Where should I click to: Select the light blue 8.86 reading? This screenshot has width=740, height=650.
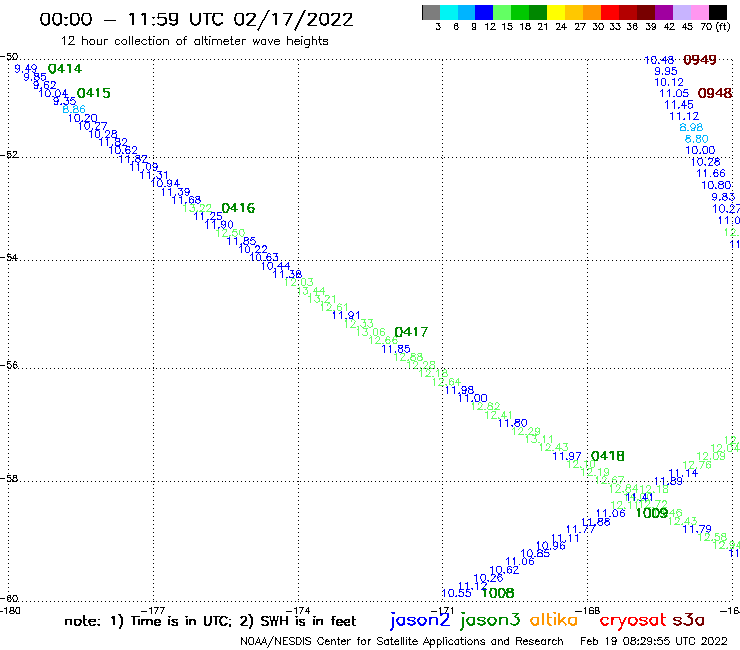tap(74, 109)
